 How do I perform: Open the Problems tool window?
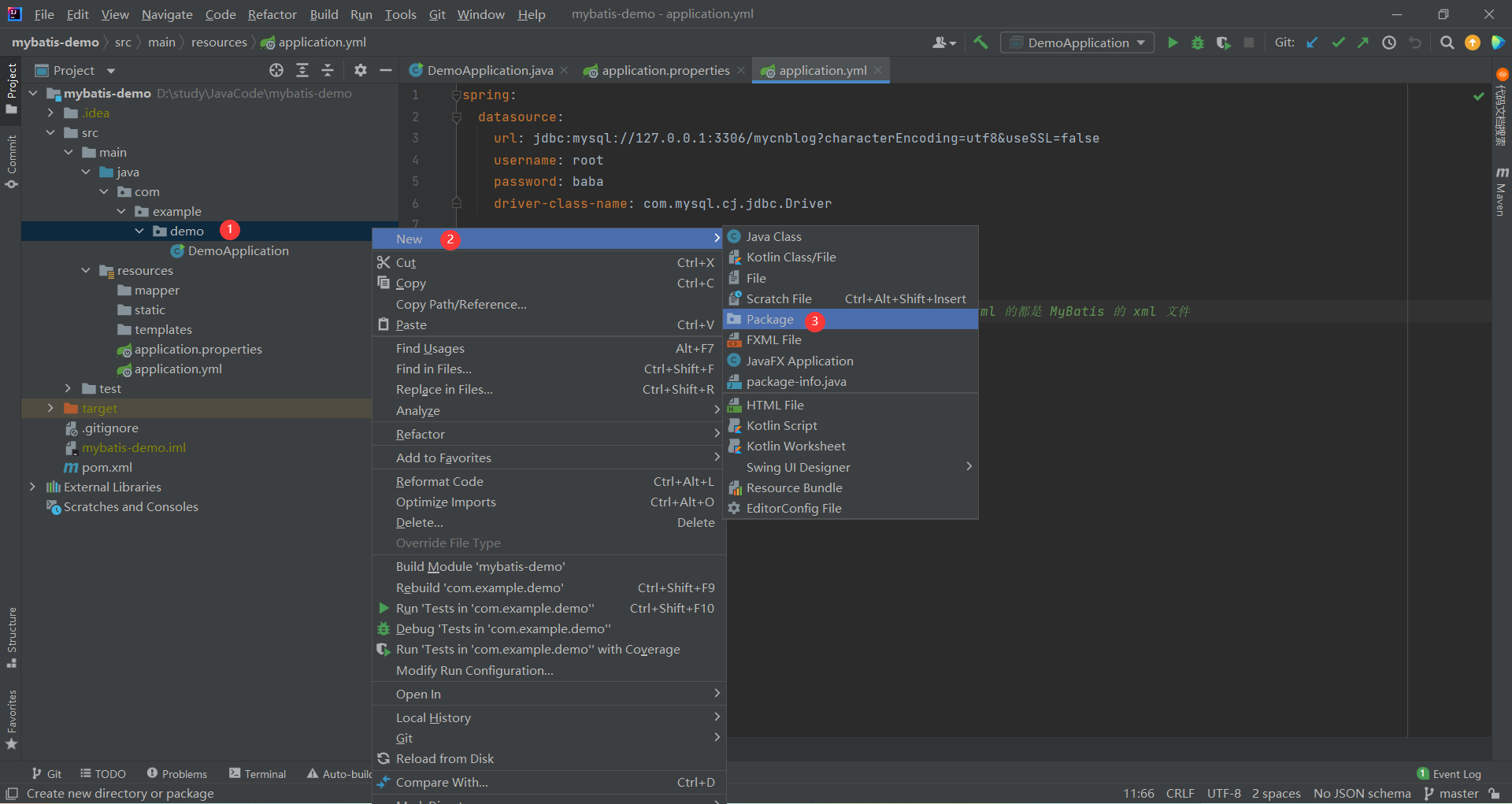coord(177,774)
